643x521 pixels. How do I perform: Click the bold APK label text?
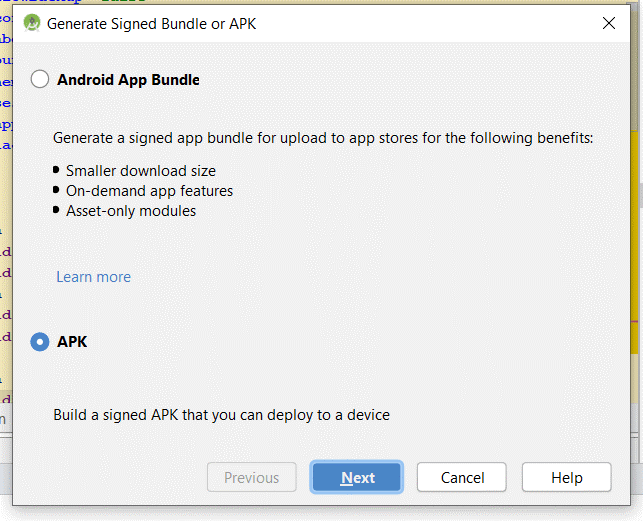coord(72,342)
